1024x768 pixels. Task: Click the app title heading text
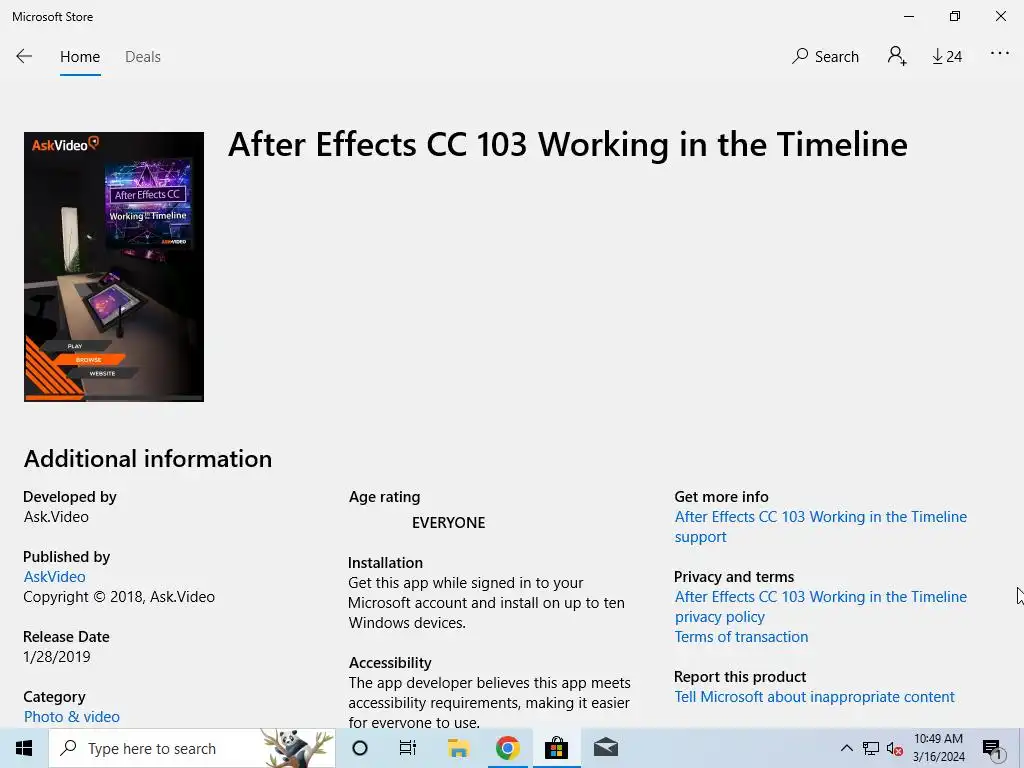[x=568, y=144]
